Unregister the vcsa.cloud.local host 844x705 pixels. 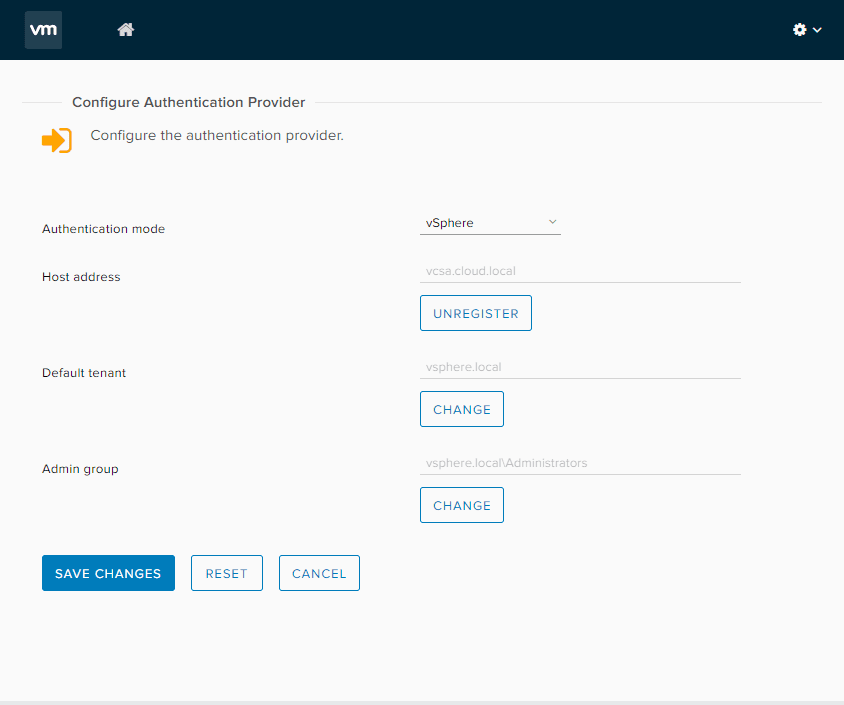click(x=475, y=312)
